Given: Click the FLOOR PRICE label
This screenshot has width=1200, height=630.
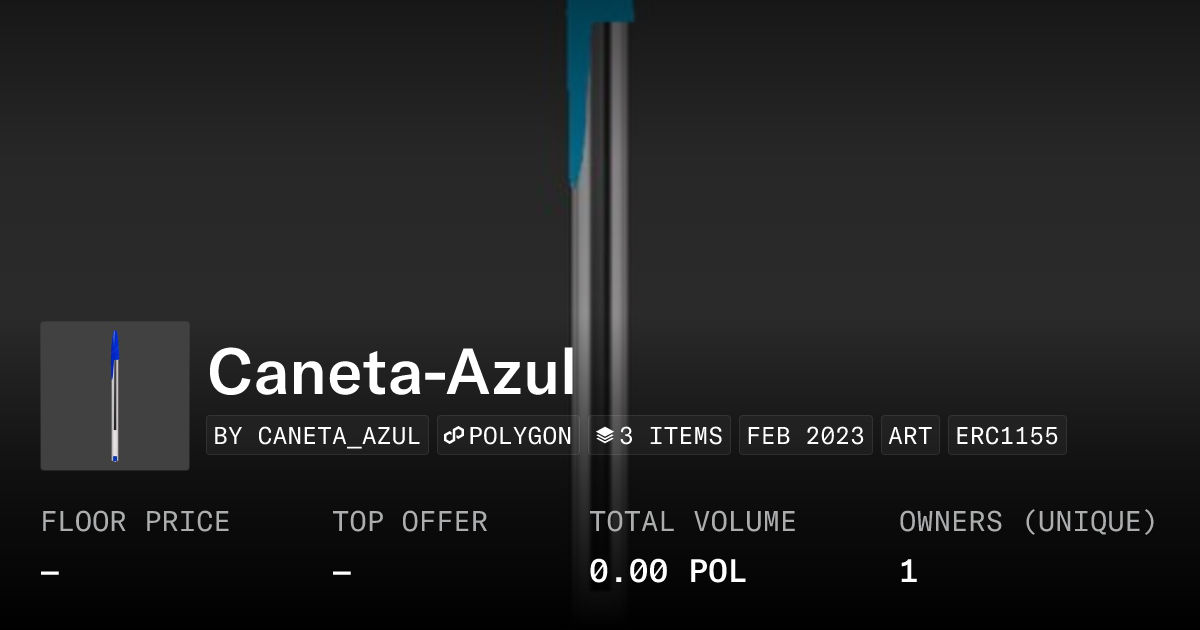Looking at the screenshot, I should click(135, 522).
